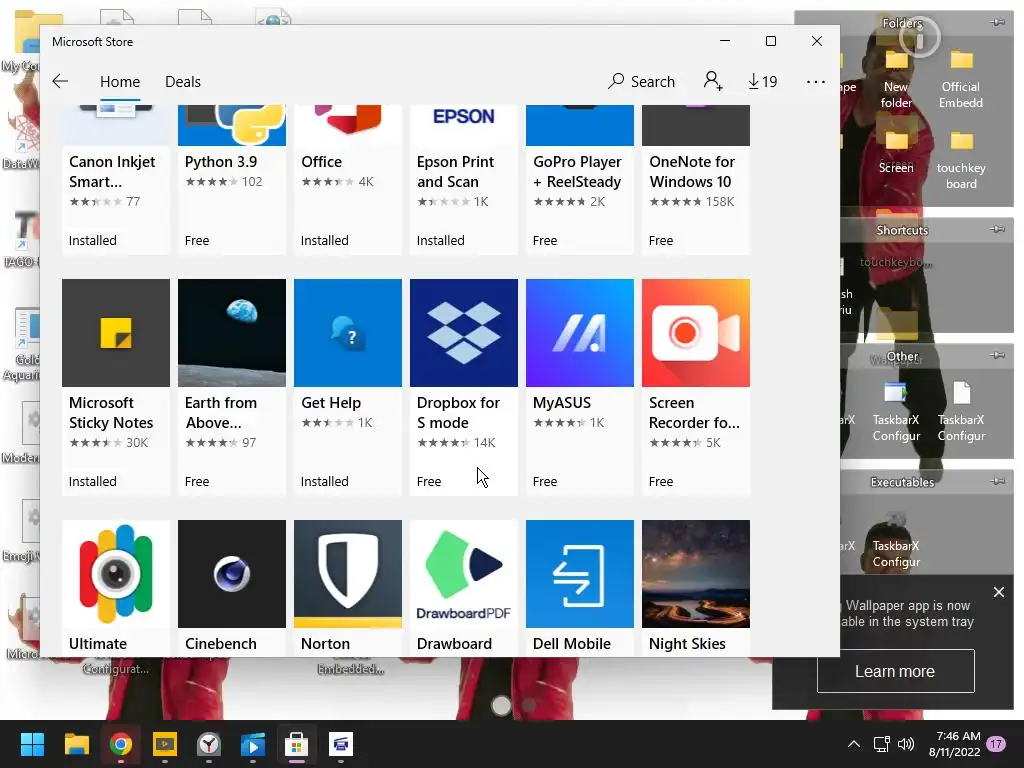Open the OneNote for Windows 10 listing
This screenshot has width=1024, height=768.
[x=696, y=180]
